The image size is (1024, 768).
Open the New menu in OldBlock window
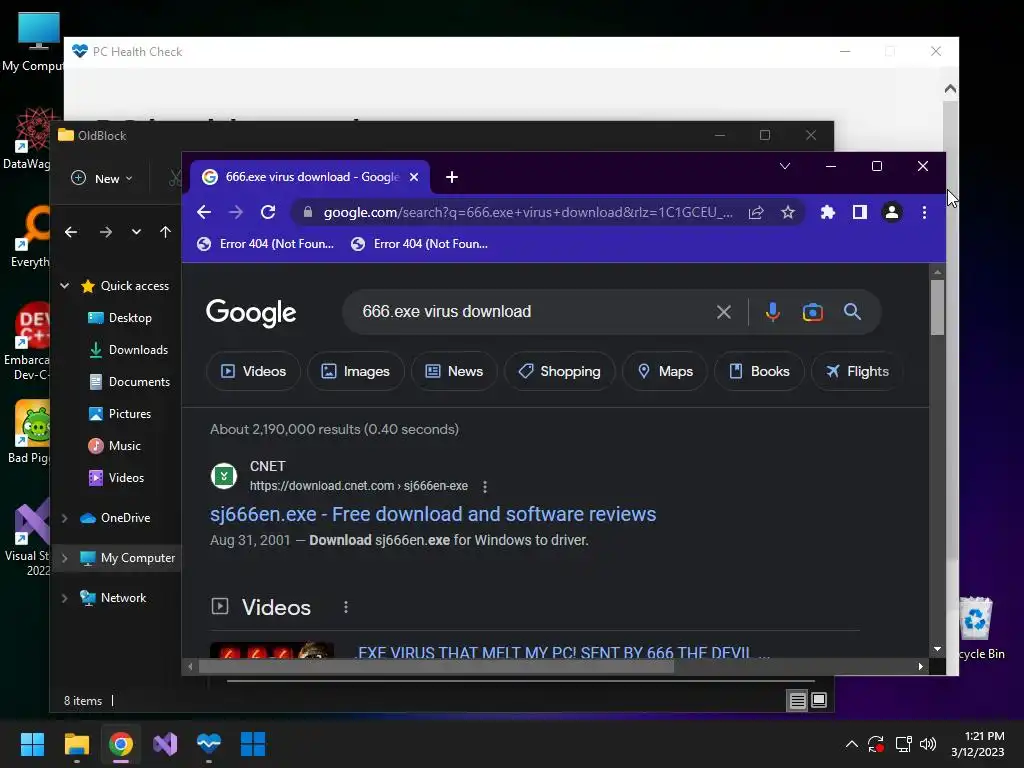(x=102, y=178)
